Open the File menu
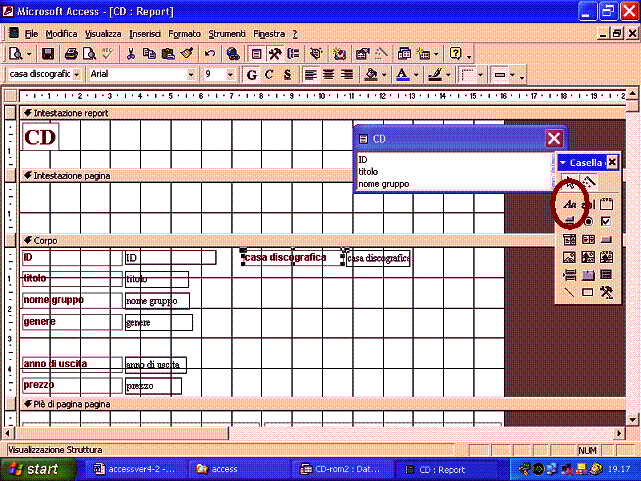641x481 pixels. pos(31,34)
